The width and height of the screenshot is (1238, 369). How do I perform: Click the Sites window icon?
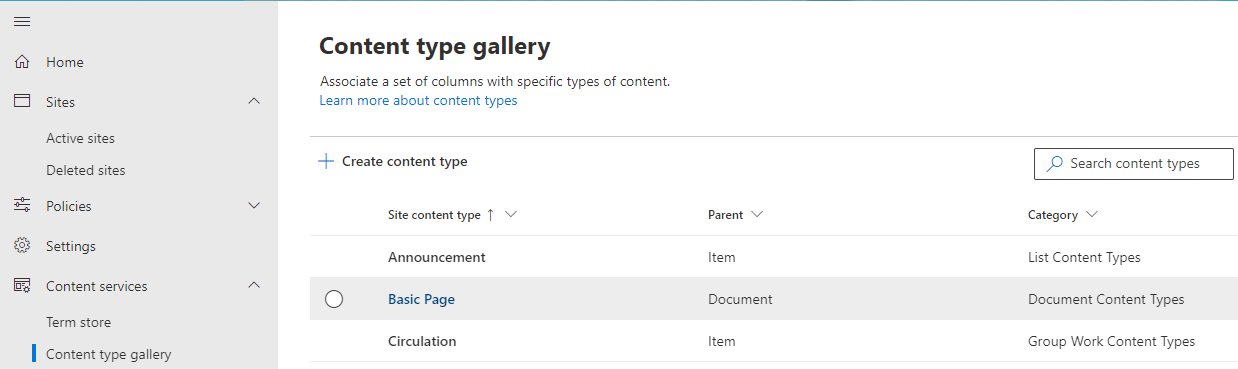tap(22, 102)
